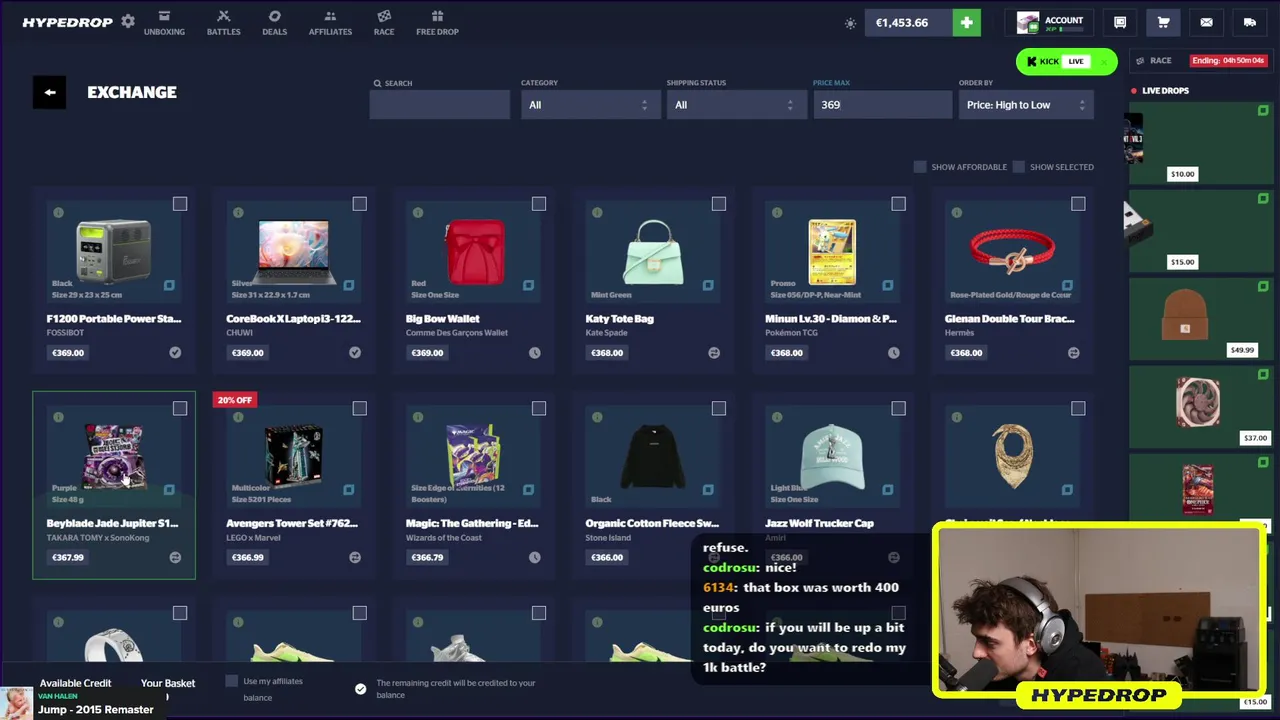Click the HypeDrop logo
The height and width of the screenshot is (720, 1280).
(67, 22)
